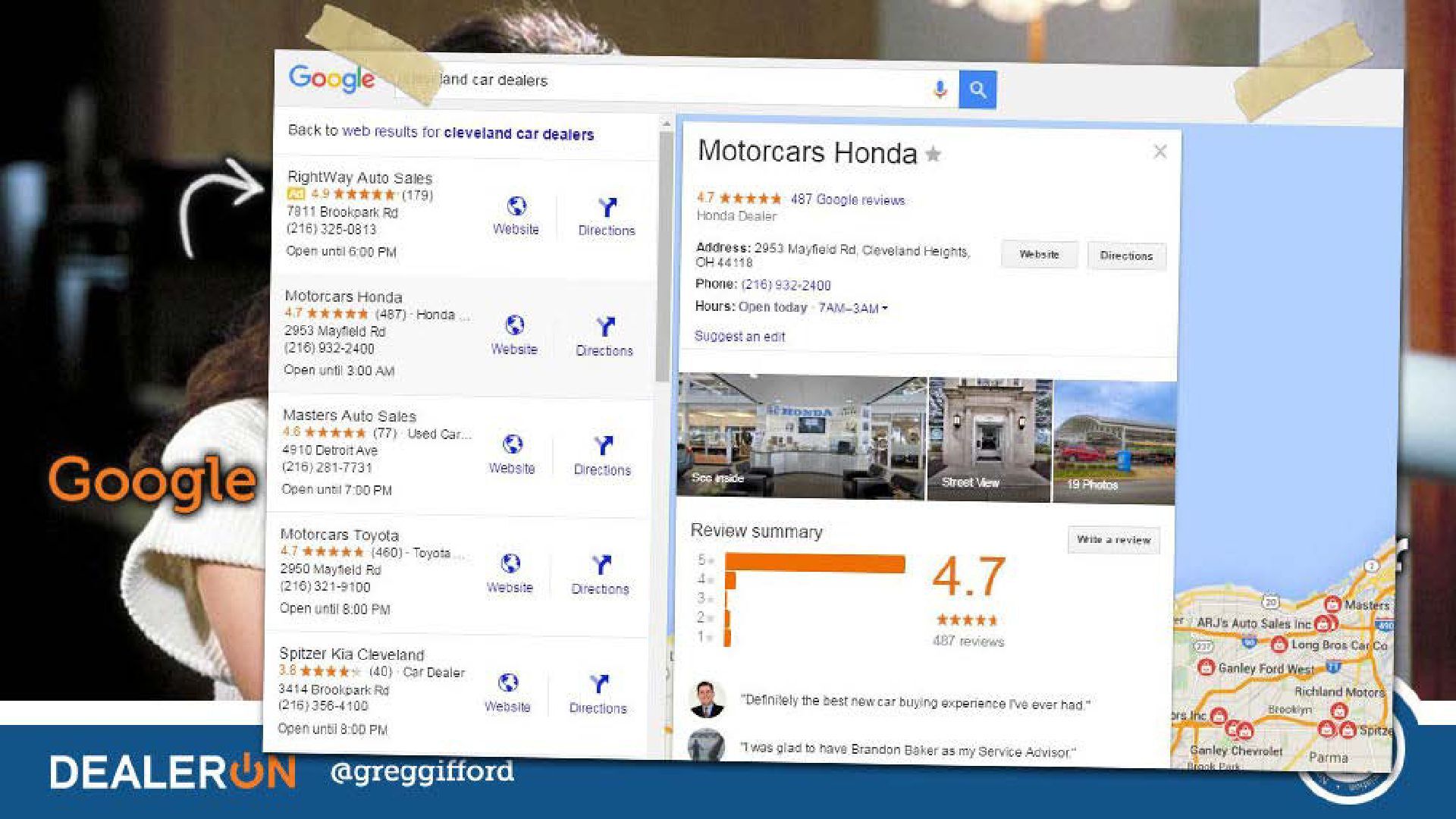The width and height of the screenshot is (1456, 819).
Task: Get Directions icon for Masters Auto Sales
Action: (x=604, y=446)
